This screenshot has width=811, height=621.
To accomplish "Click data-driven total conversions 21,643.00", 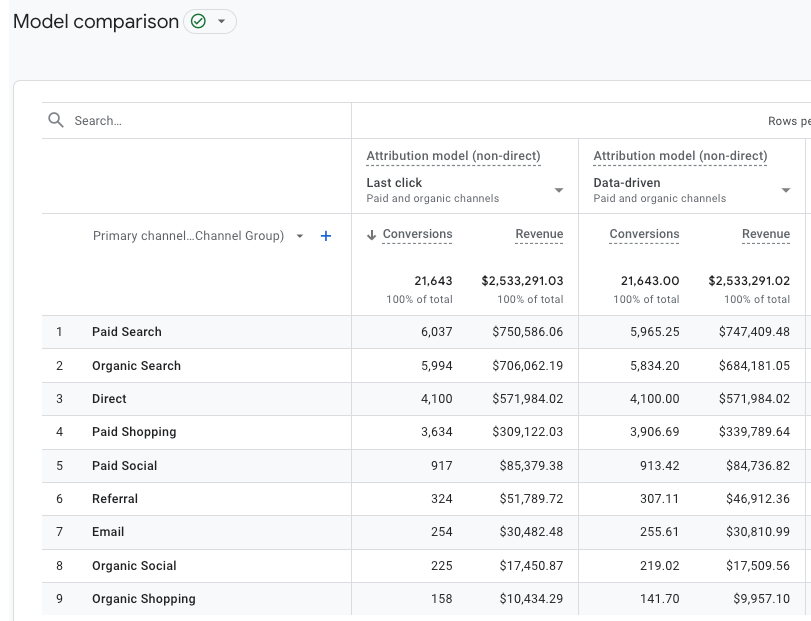I will point(650,281).
